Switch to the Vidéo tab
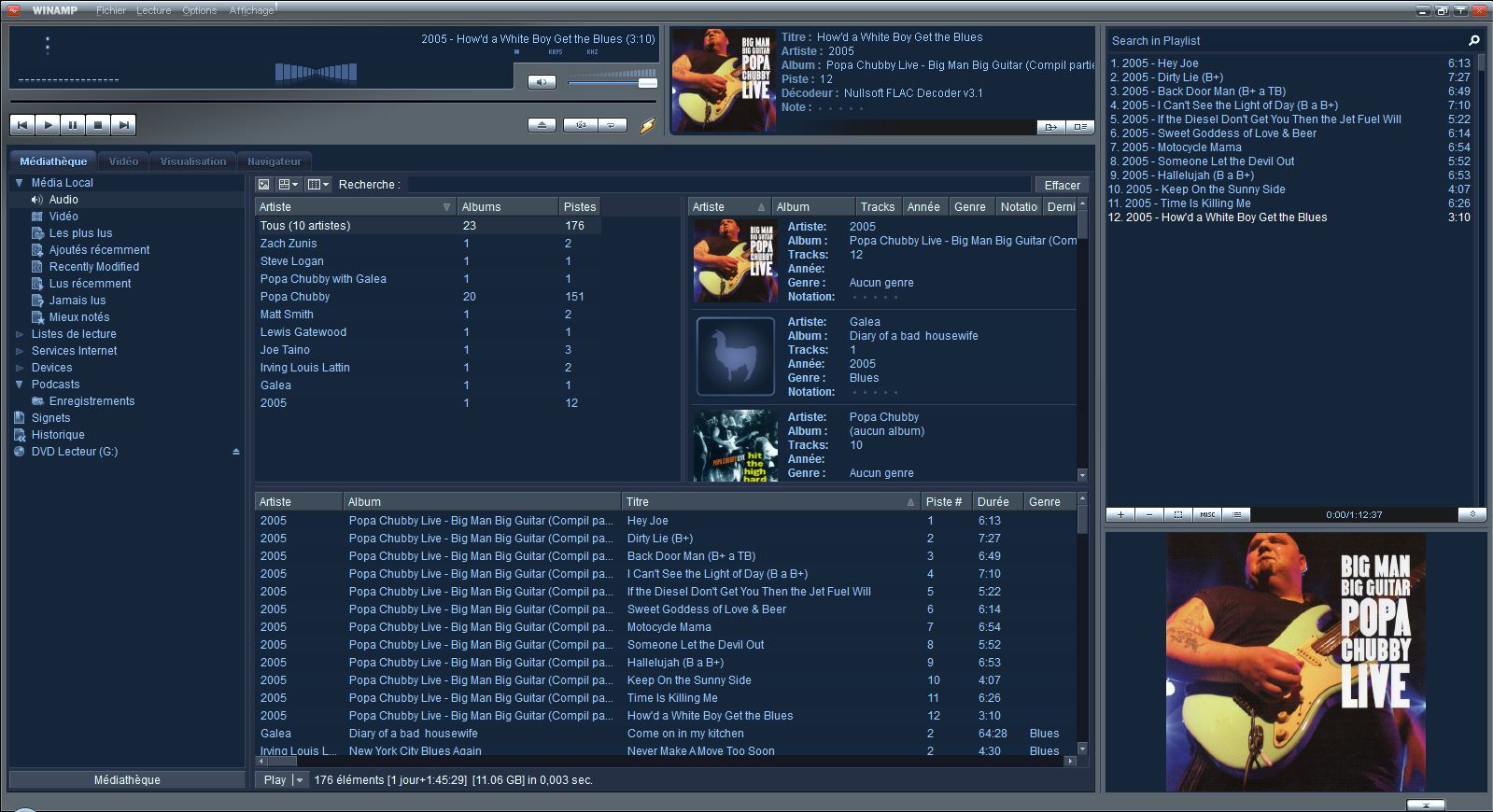Image resolution: width=1493 pixels, height=812 pixels. click(x=123, y=161)
